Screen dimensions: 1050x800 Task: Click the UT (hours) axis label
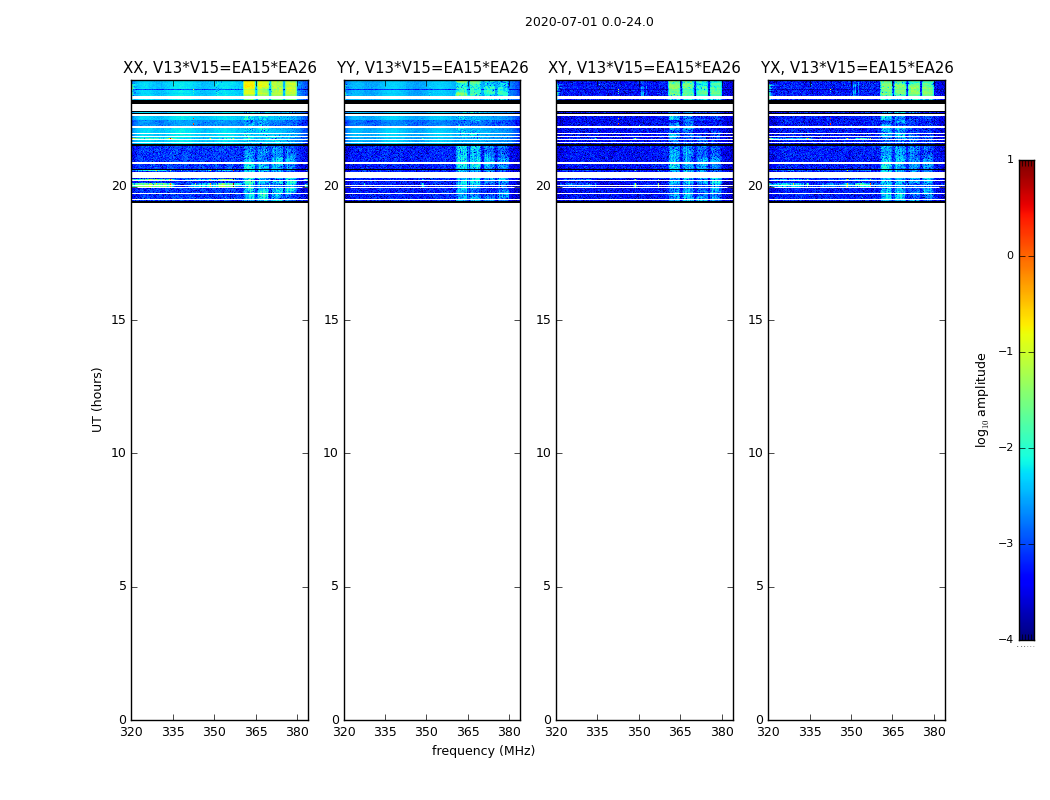click(98, 399)
